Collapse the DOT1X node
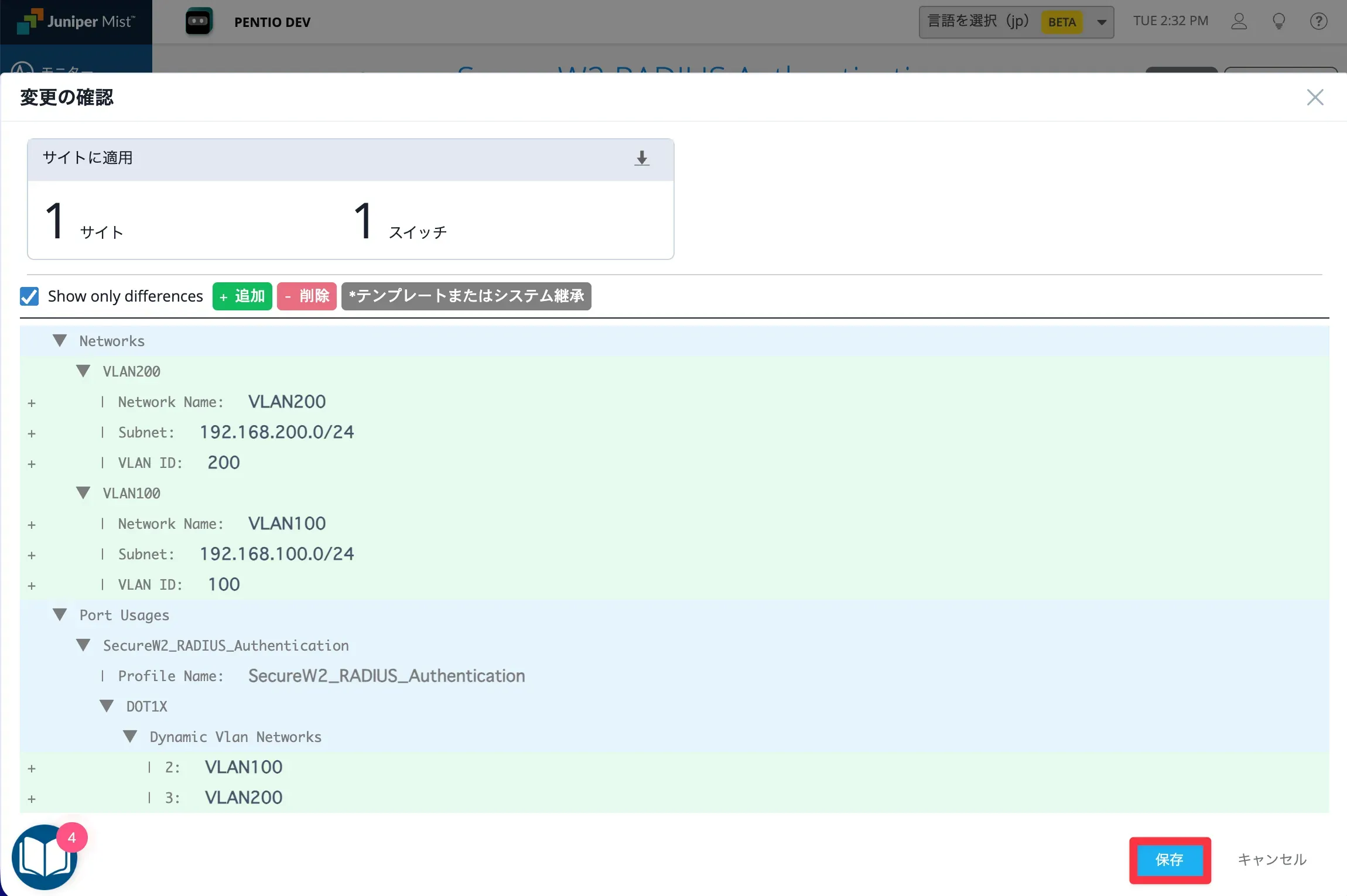Image resolution: width=1347 pixels, height=896 pixels. coord(107,706)
